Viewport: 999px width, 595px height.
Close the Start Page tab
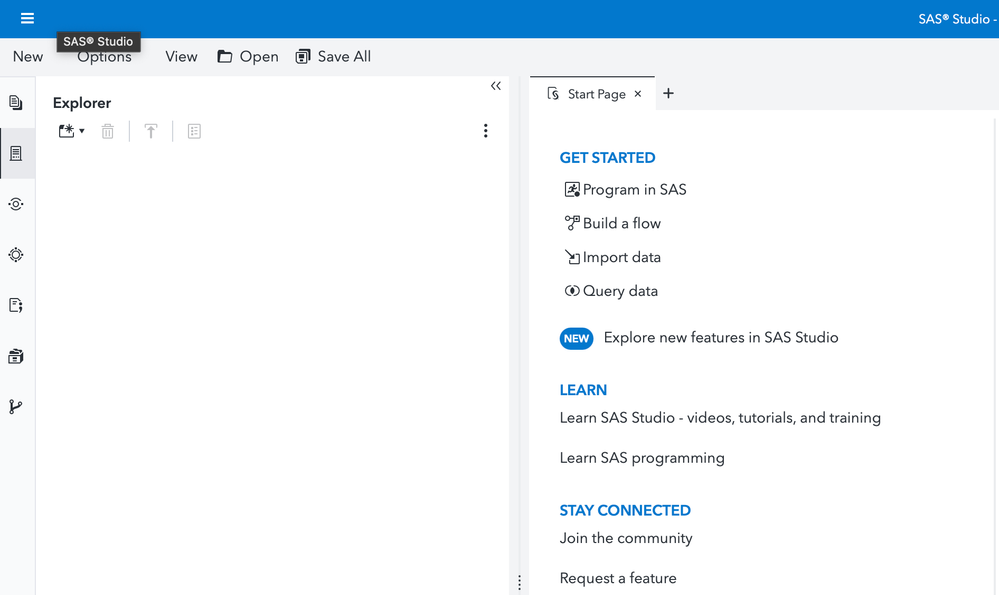(x=638, y=94)
